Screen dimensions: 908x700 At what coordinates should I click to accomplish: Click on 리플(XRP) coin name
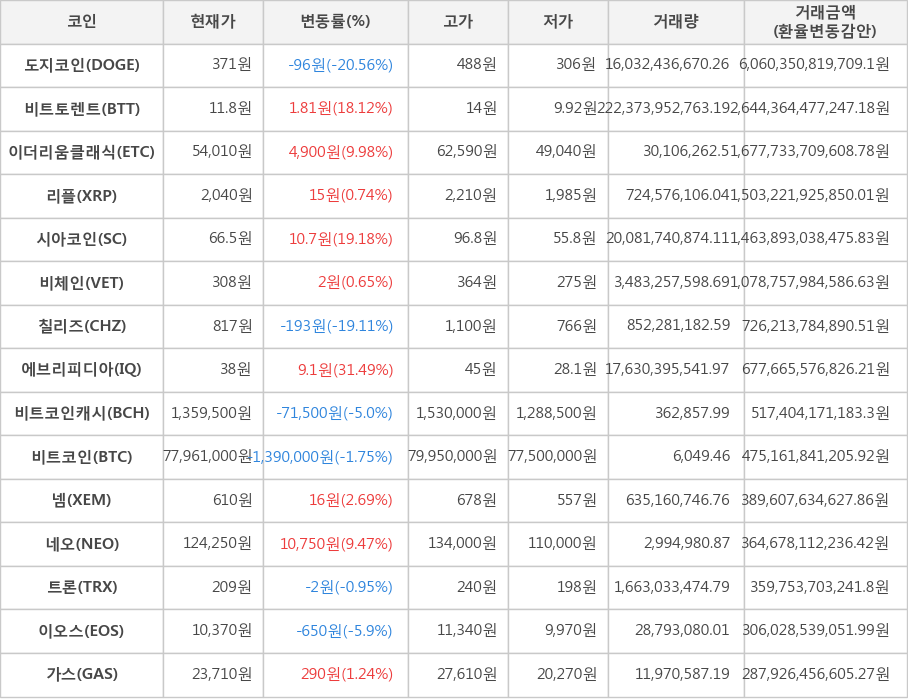82,195
